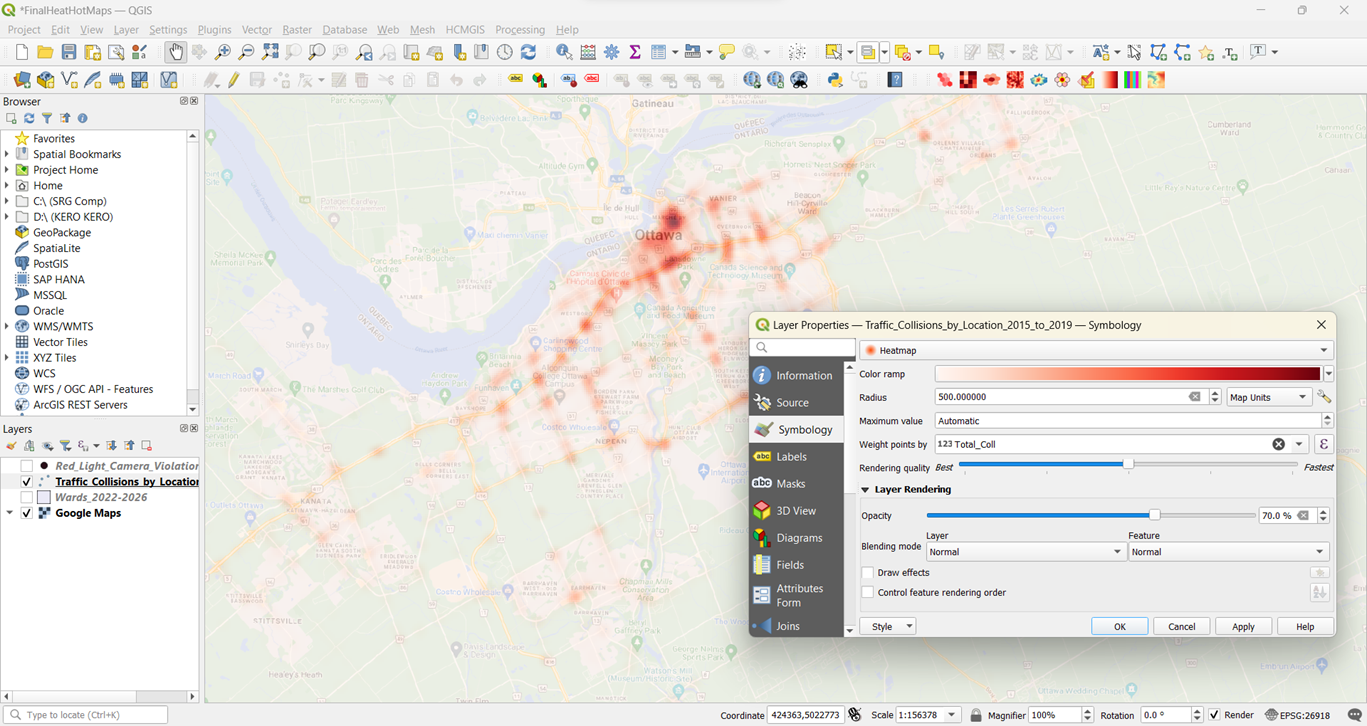
Task: Open the Style dropdown button
Action: pyautogui.click(x=887, y=627)
